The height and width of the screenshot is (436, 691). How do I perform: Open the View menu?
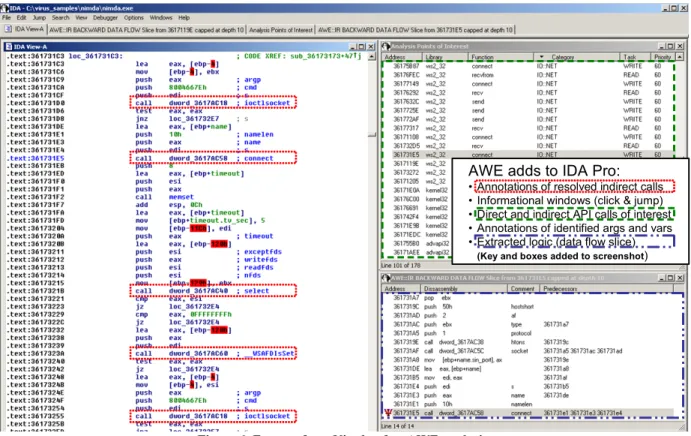point(81,18)
